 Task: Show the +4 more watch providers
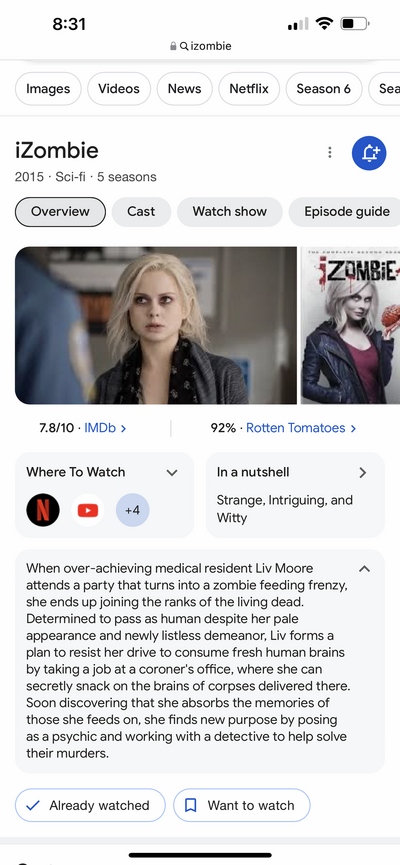pos(132,510)
